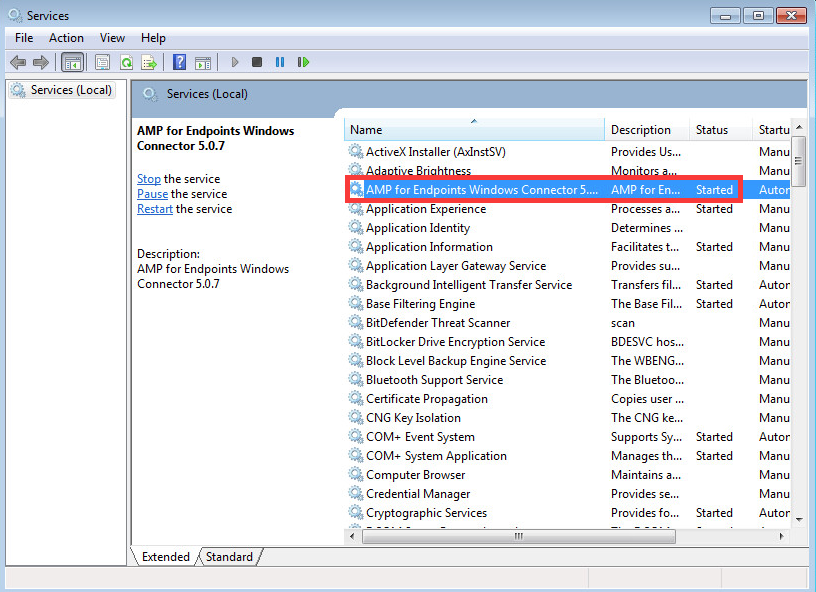Click the Forward arrow toolbar icon

pyautogui.click(x=41, y=62)
